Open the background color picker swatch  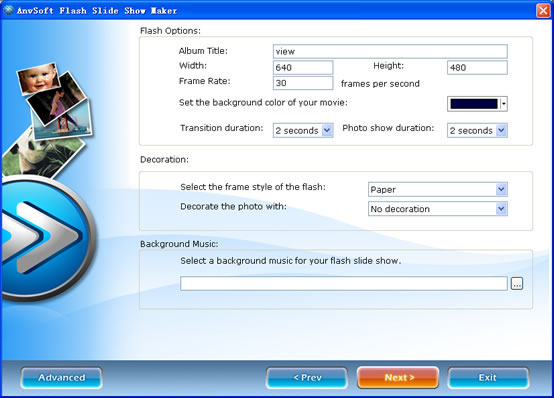(x=474, y=104)
